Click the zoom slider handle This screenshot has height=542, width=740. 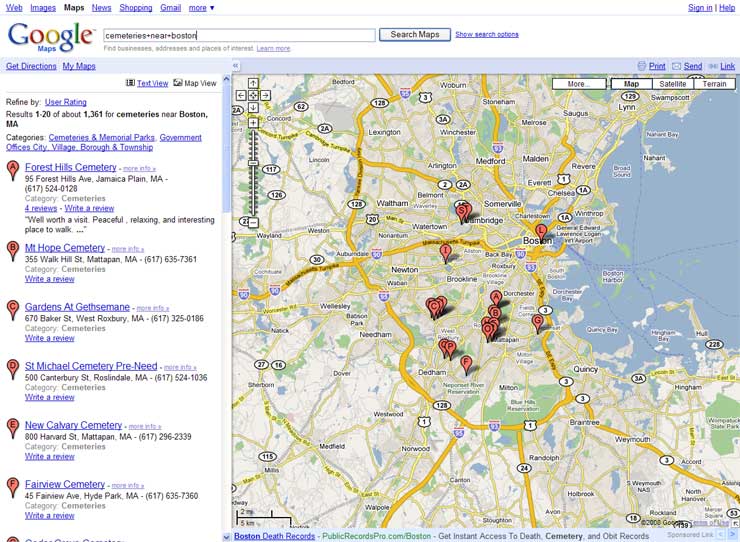[x=253, y=163]
